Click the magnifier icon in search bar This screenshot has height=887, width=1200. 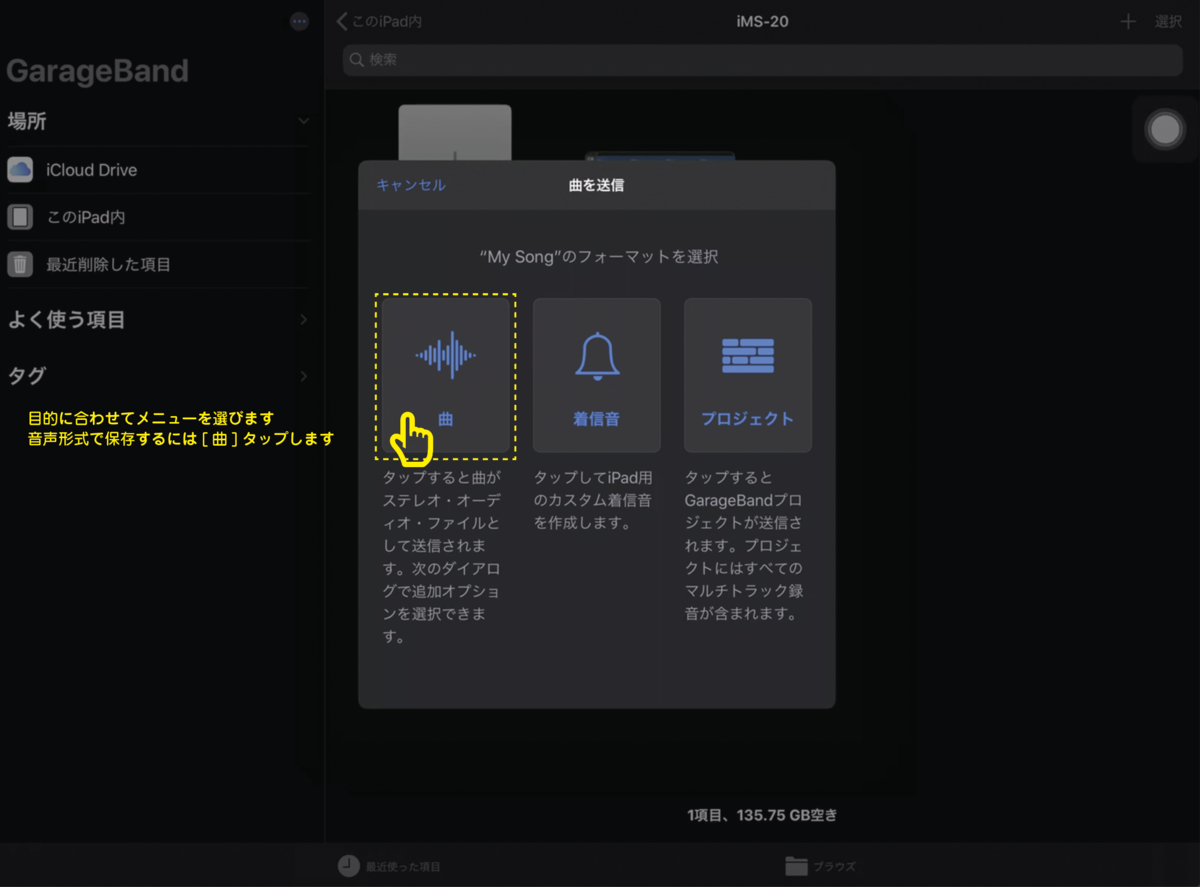pos(357,60)
